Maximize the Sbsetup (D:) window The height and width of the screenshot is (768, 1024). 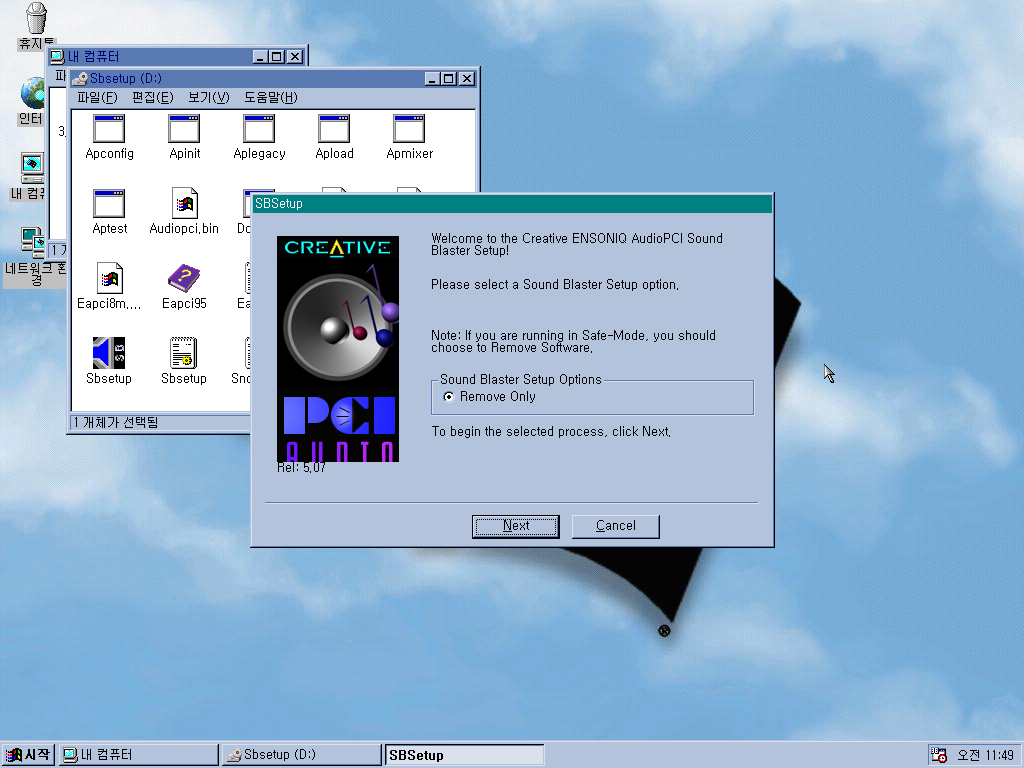(x=448, y=79)
